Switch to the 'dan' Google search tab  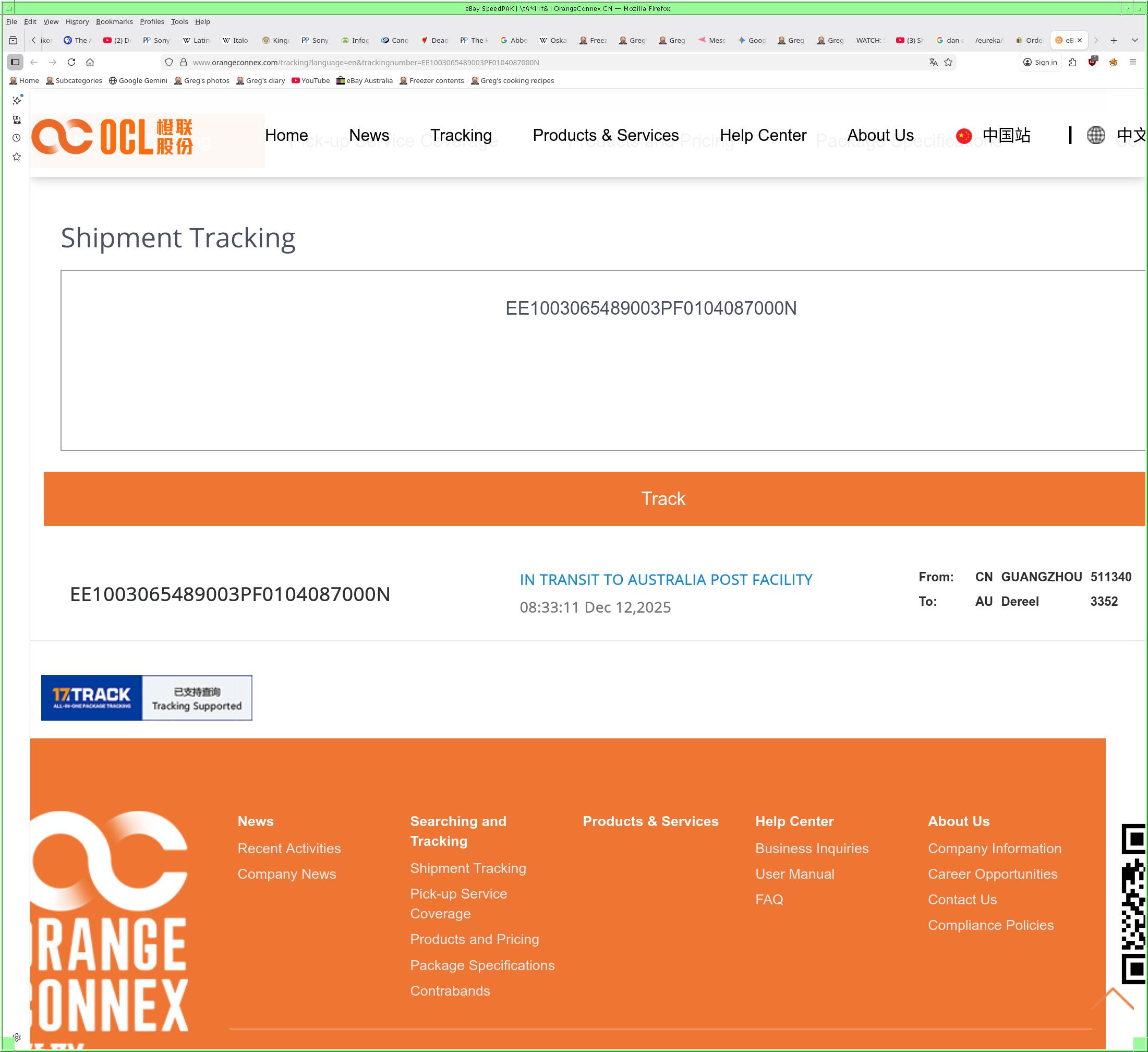click(949, 40)
